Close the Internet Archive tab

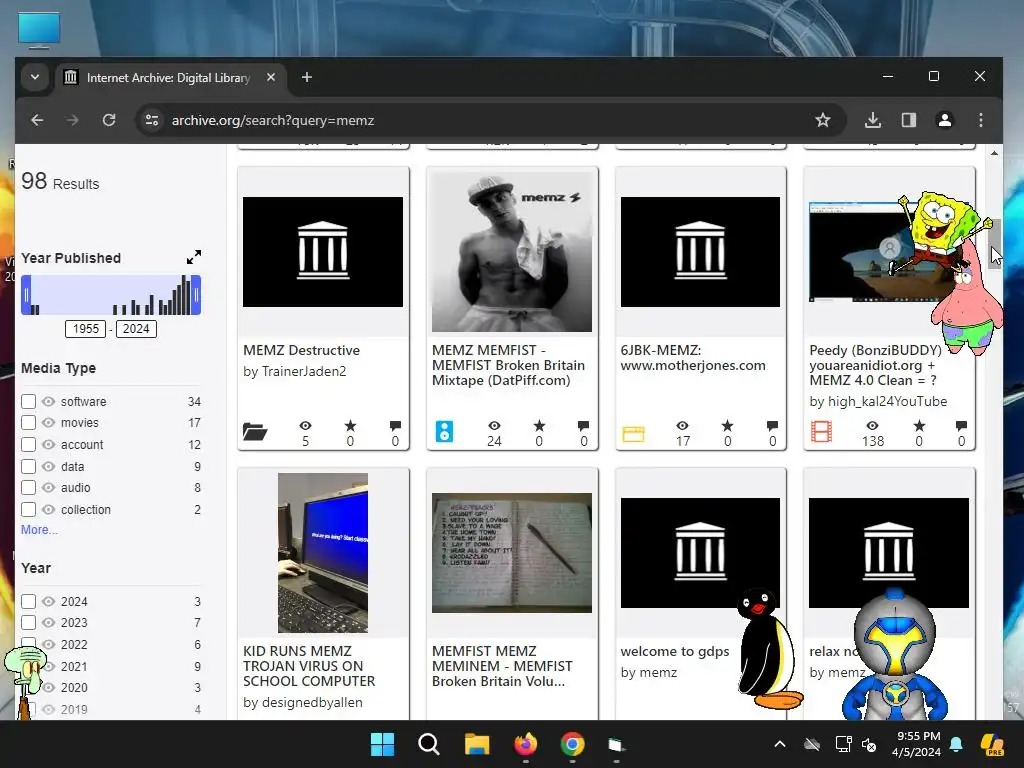click(x=271, y=77)
